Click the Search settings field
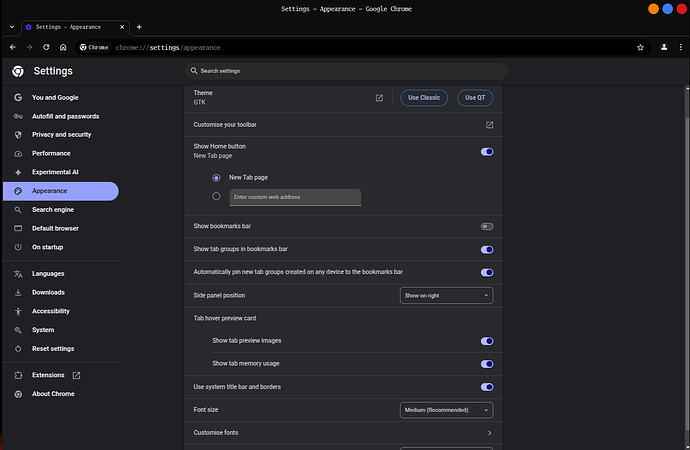690x450 pixels. pos(347,71)
